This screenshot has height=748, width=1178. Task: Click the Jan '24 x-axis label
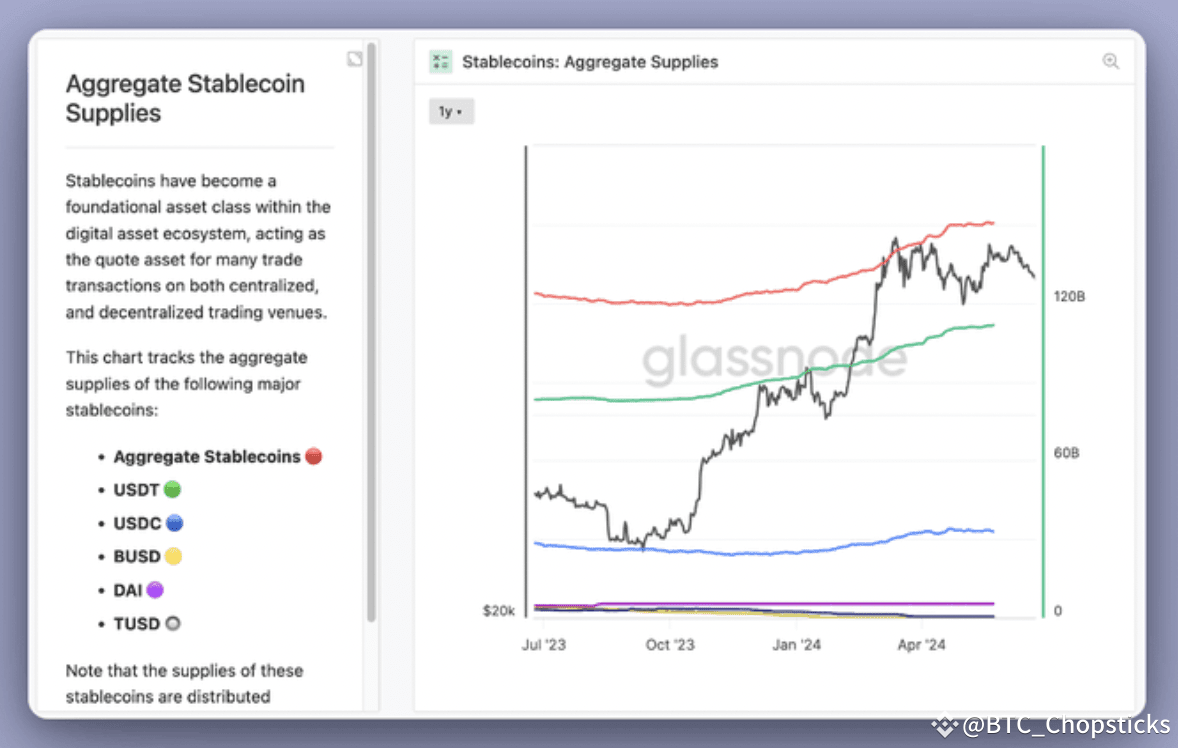[797, 645]
